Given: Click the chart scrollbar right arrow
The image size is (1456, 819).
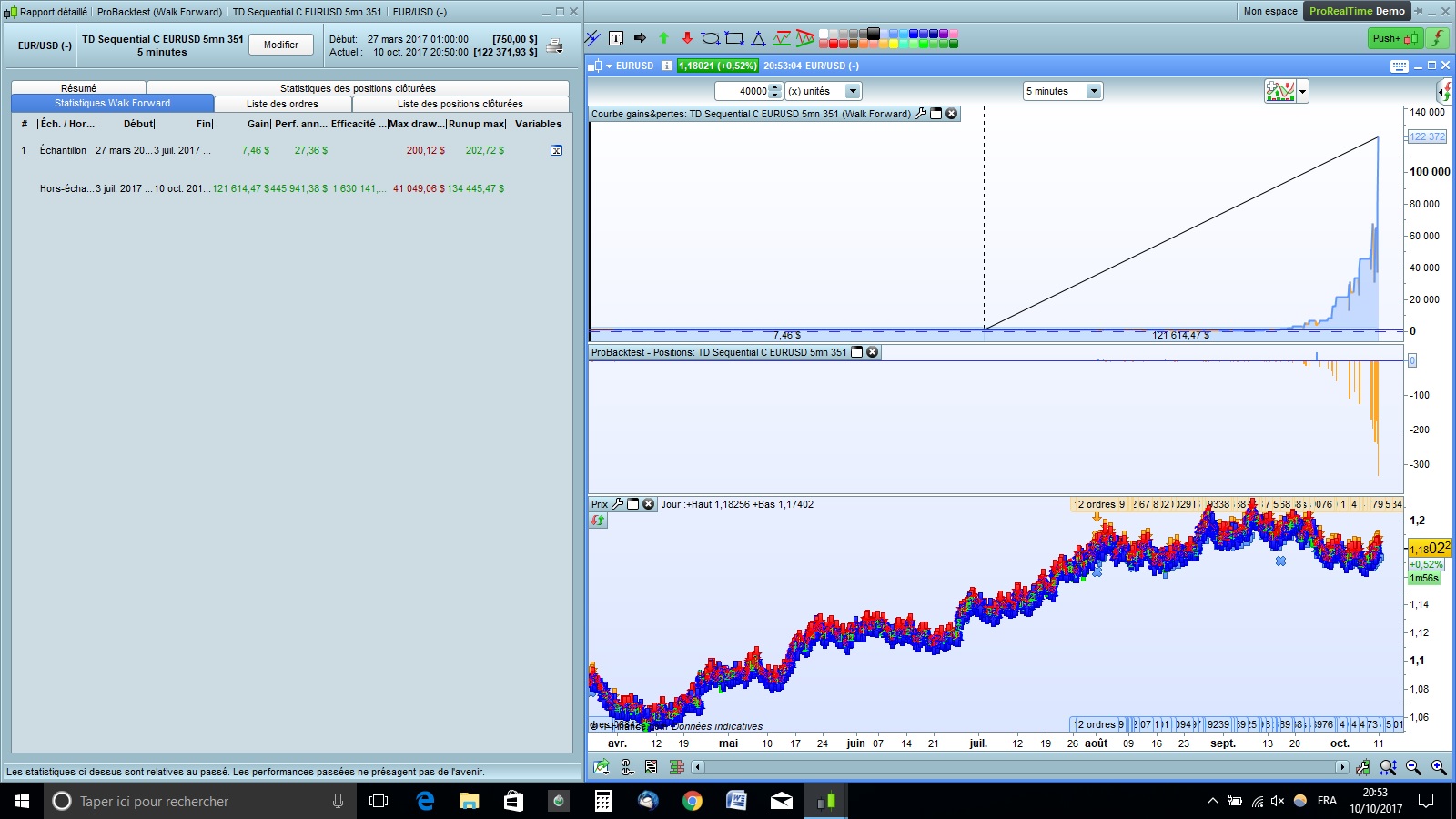Looking at the screenshot, I should pos(1342,767).
